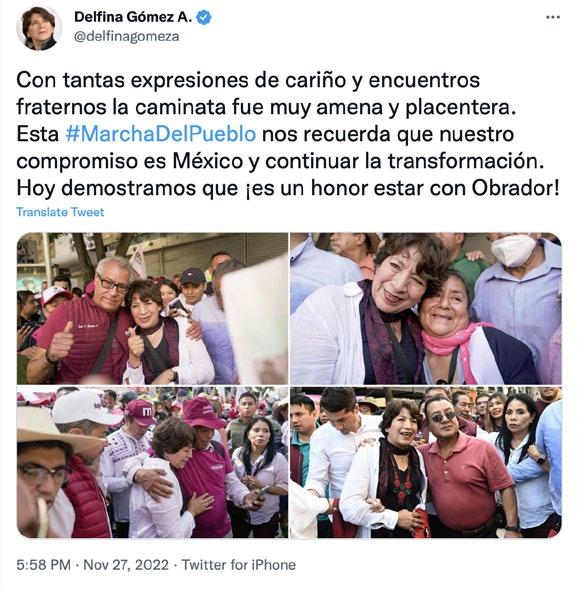Click the Nov 27, 2022 date
The height and width of the screenshot is (589, 577).
pyautogui.click(x=126, y=565)
